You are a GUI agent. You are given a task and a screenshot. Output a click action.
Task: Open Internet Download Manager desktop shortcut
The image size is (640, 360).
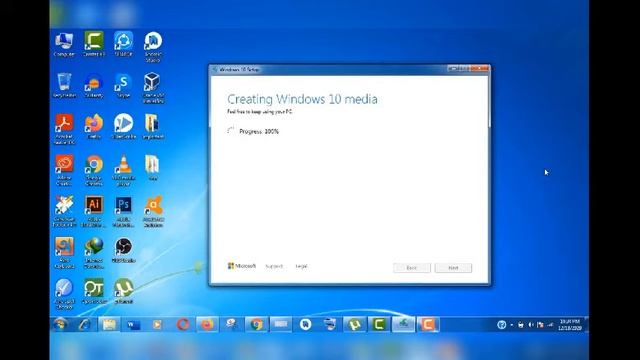94,253
